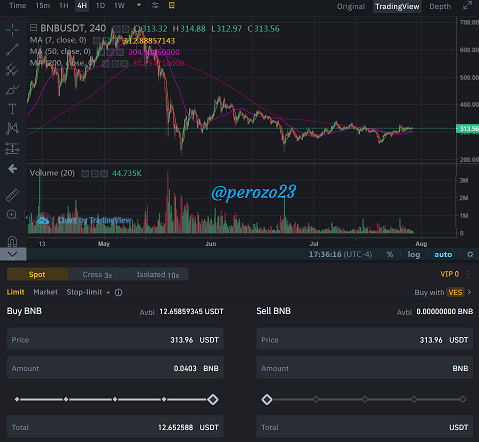
Task: Toggle visibility of Volume indicator
Action: [x=85, y=174]
